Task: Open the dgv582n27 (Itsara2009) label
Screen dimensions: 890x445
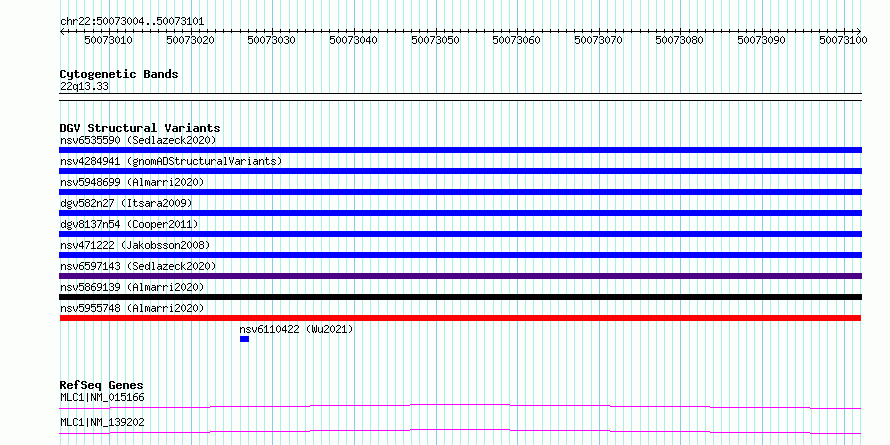Action: 126,203
